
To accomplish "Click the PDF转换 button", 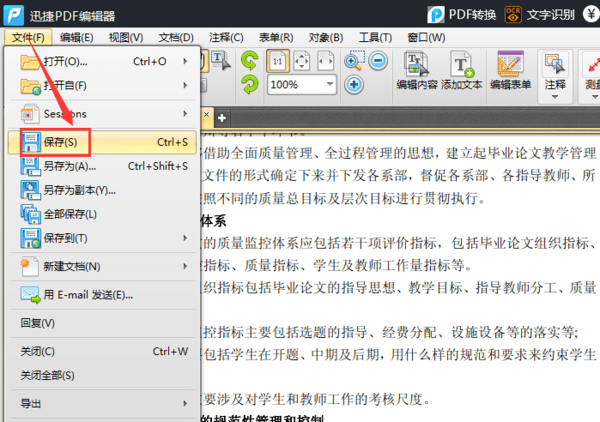I will (x=462, y=15).
